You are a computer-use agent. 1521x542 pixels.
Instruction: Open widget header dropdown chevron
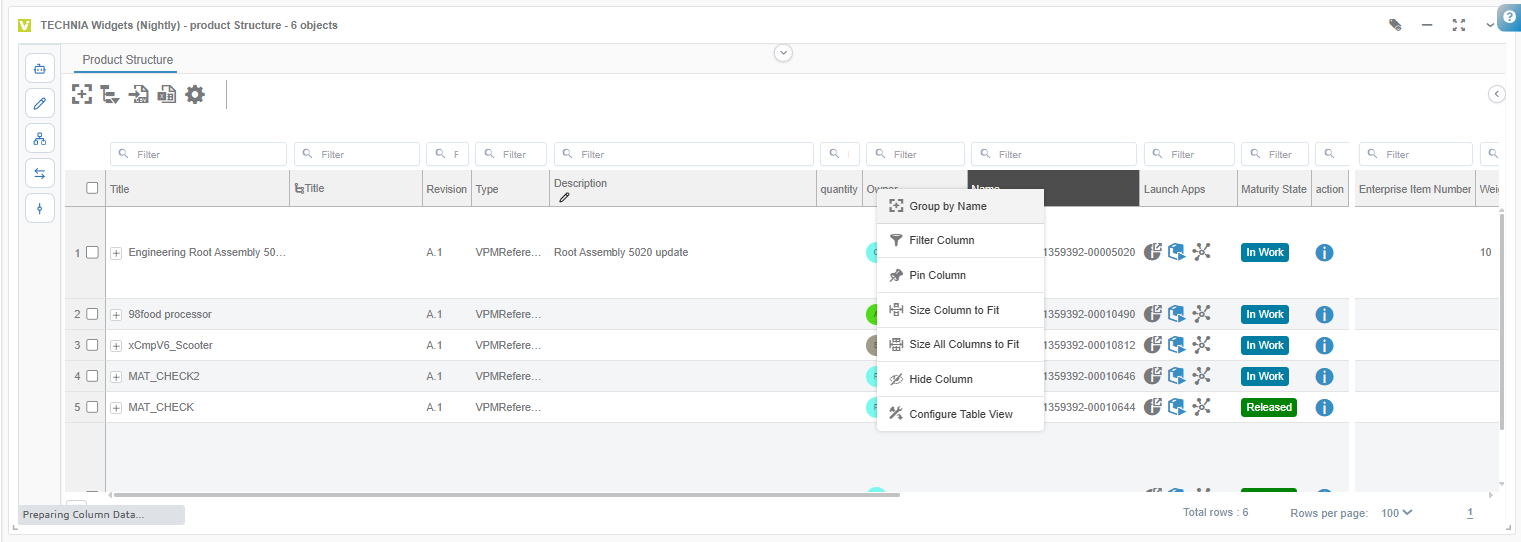(x=1490, y=25)
